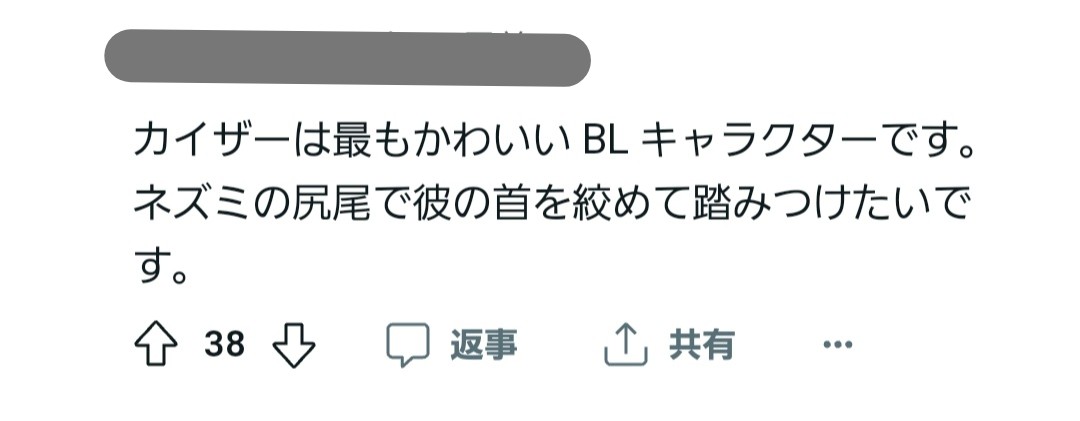Click the 返事 reply label
Image resolution: width=1080 pixels, height=421 pixels.
(x=484, y=344)
